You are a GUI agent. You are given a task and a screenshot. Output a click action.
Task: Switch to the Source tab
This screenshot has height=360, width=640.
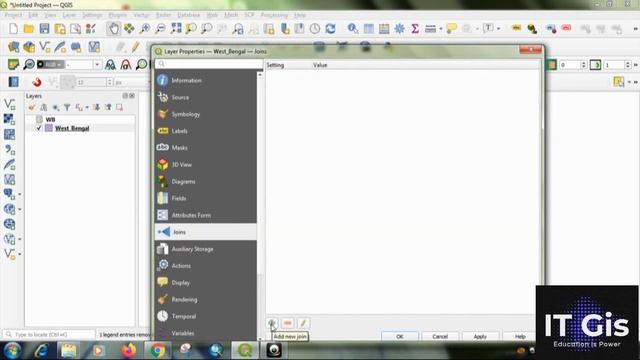point(206,97)
